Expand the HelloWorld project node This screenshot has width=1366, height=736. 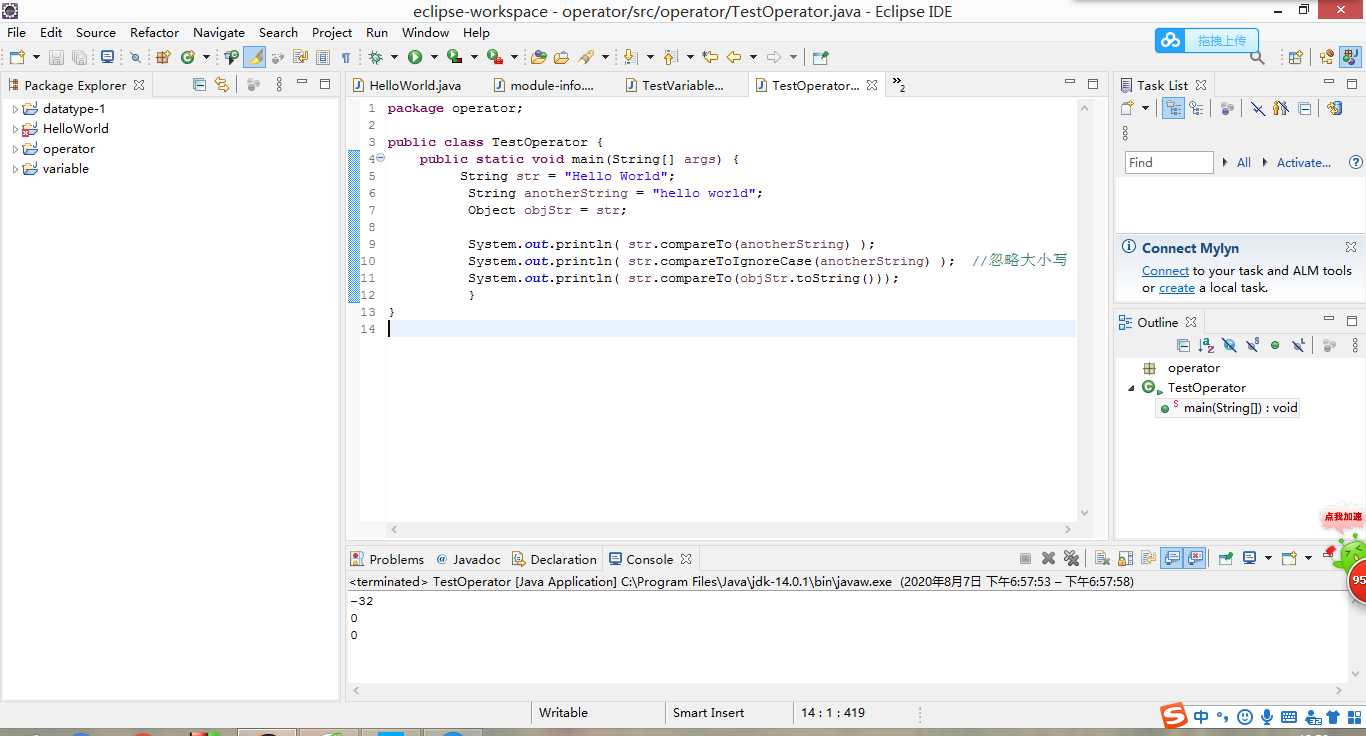(x=14, y=129)
